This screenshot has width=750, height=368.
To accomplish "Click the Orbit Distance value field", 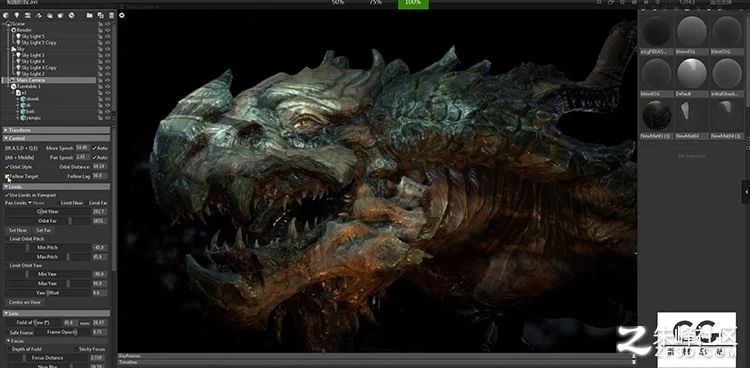I will [x=99, y=167].
